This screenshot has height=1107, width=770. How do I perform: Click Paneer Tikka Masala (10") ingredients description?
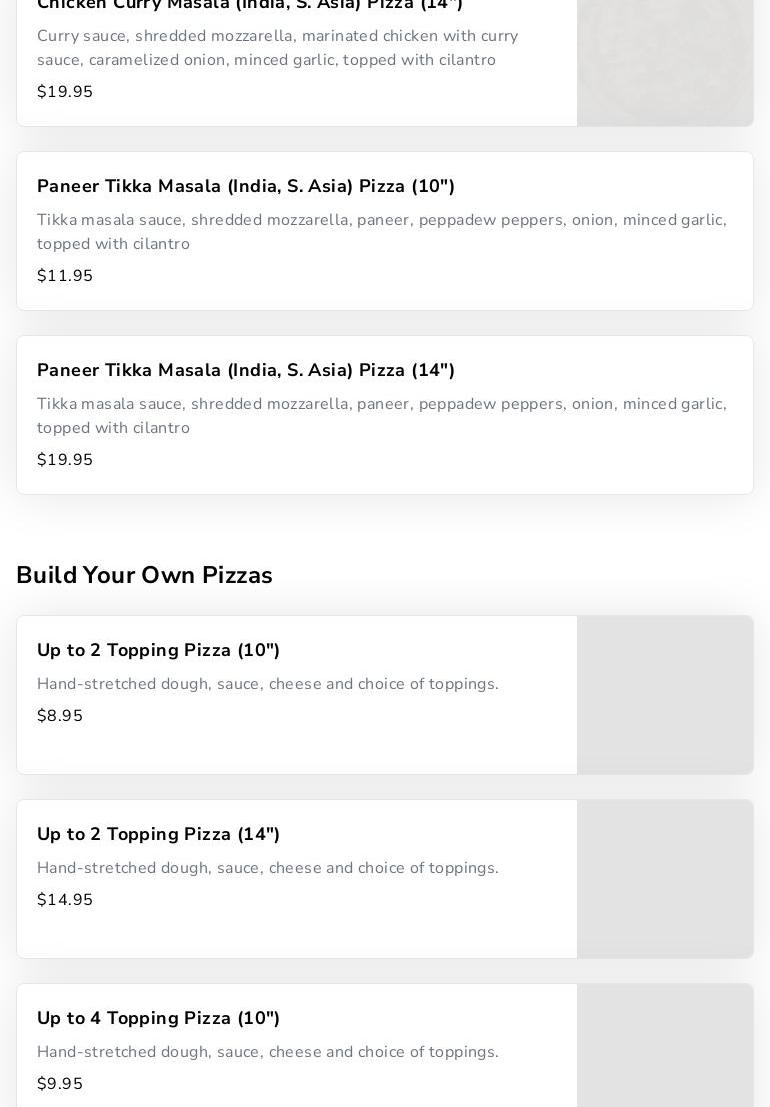coord(381,232)
